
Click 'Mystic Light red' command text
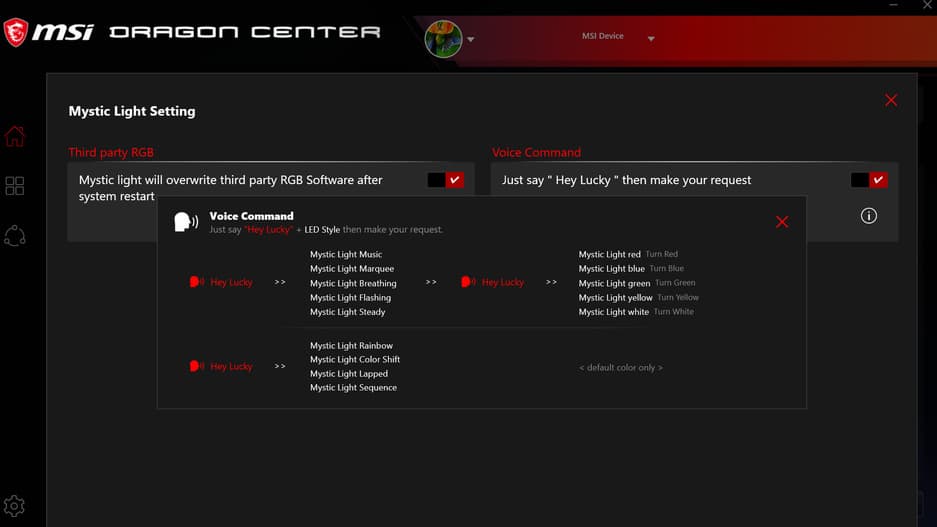coord(610,255)
